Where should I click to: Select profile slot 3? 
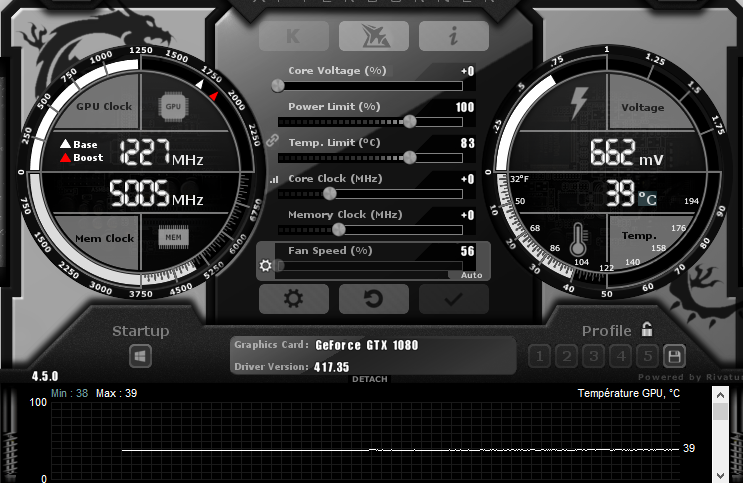coord(593,356)
